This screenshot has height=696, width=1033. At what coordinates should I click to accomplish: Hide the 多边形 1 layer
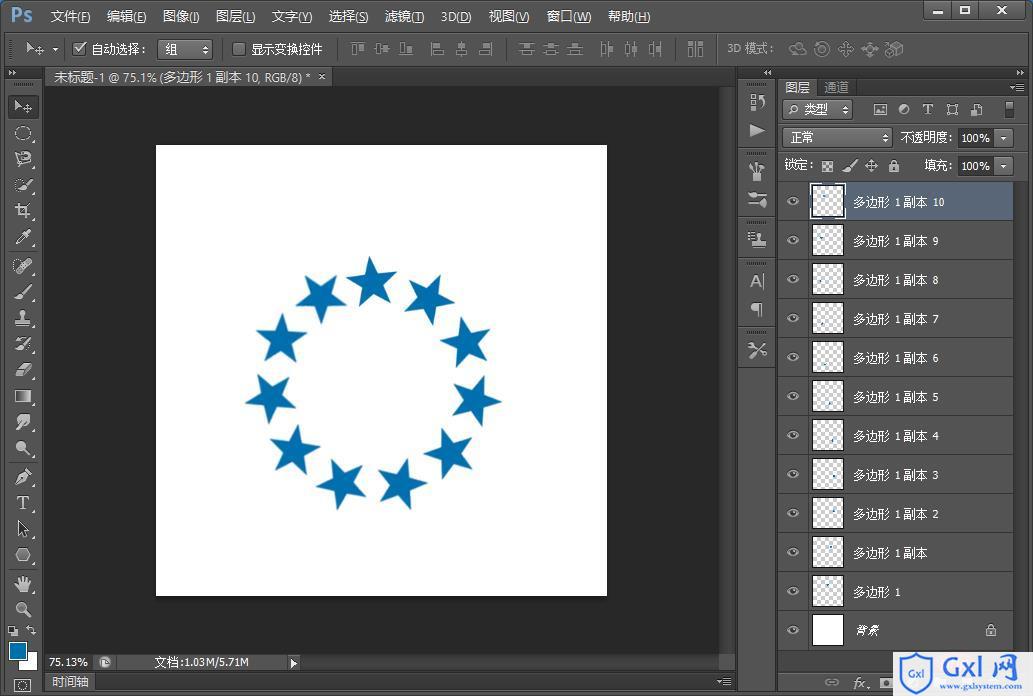click(x=793, y=591)
